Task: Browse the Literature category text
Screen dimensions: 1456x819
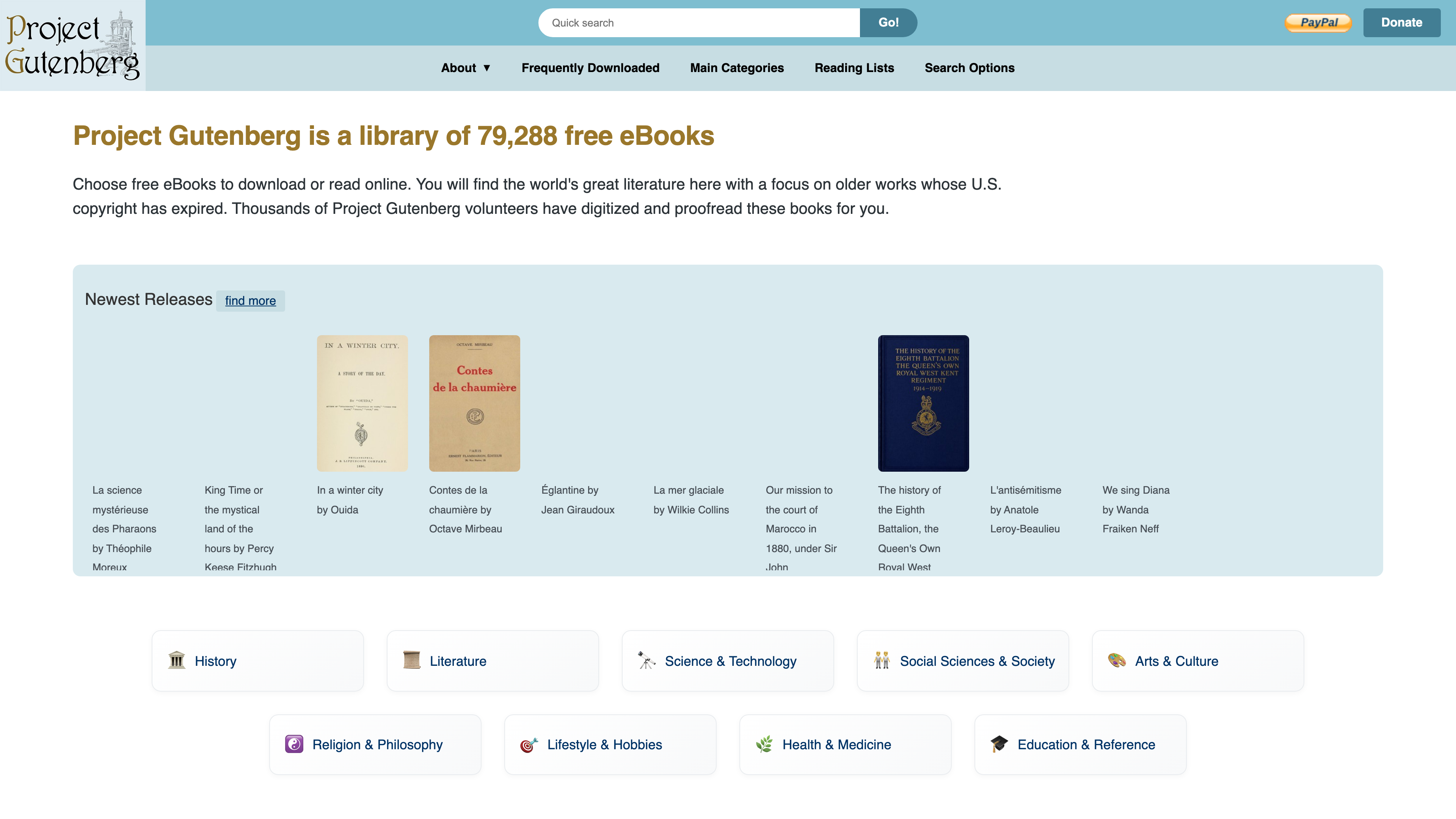Action: pos(458,661)
